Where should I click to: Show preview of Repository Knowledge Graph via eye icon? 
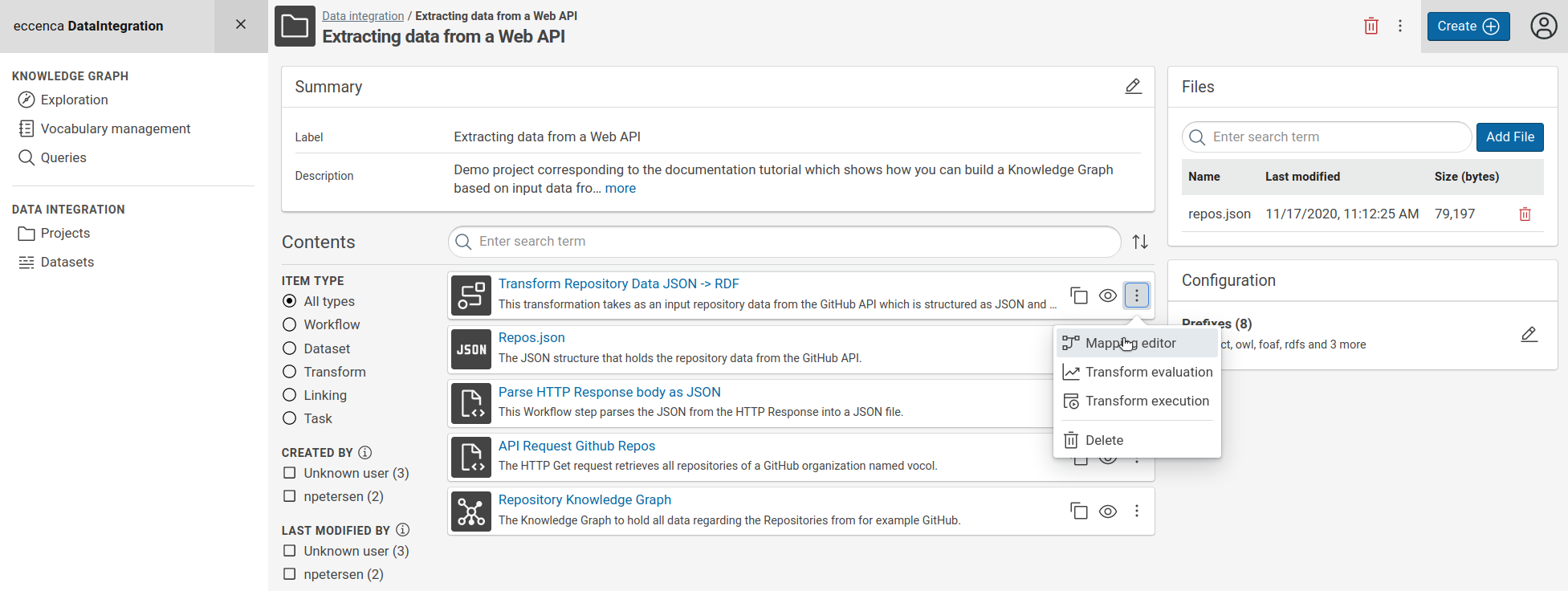click(x=1108, y=512)
